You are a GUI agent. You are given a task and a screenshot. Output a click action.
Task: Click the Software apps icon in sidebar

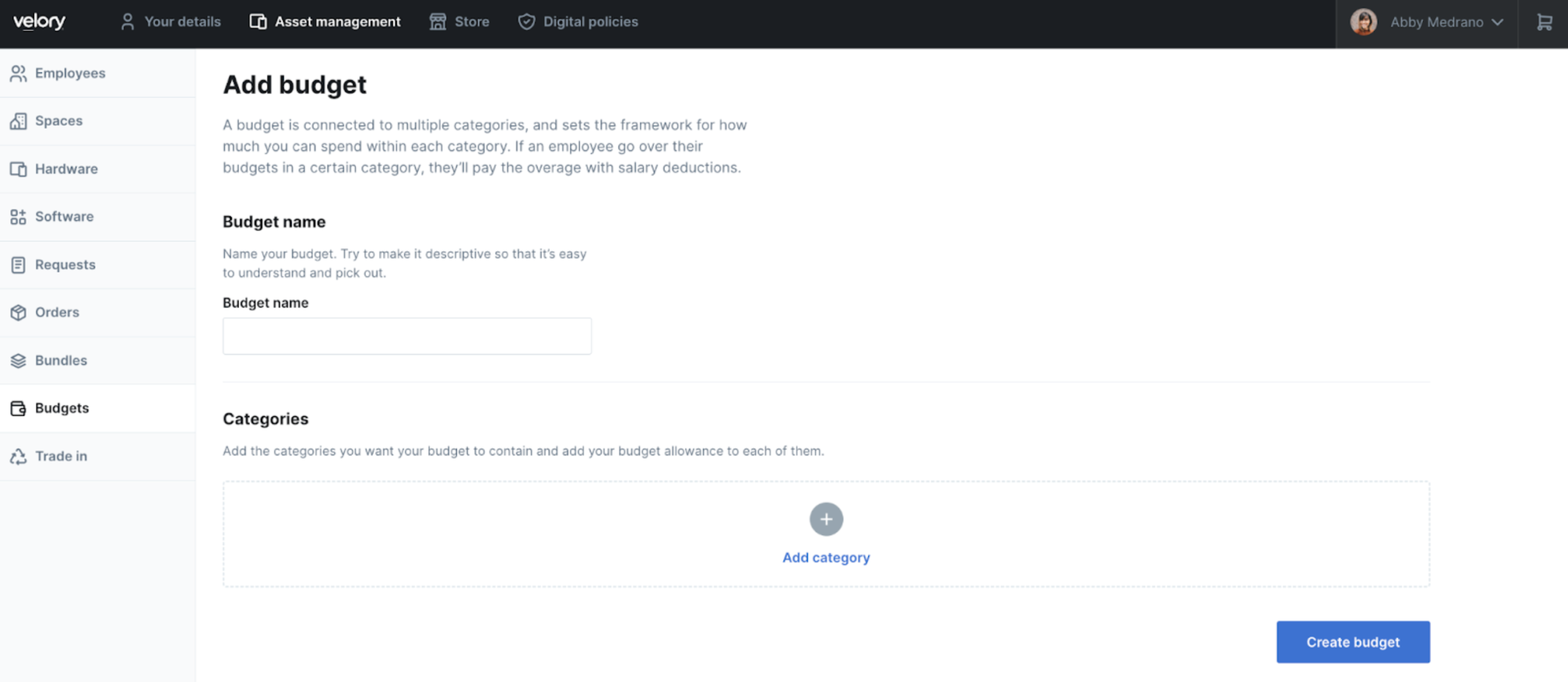pyautogui.click(x=18, y=217)
